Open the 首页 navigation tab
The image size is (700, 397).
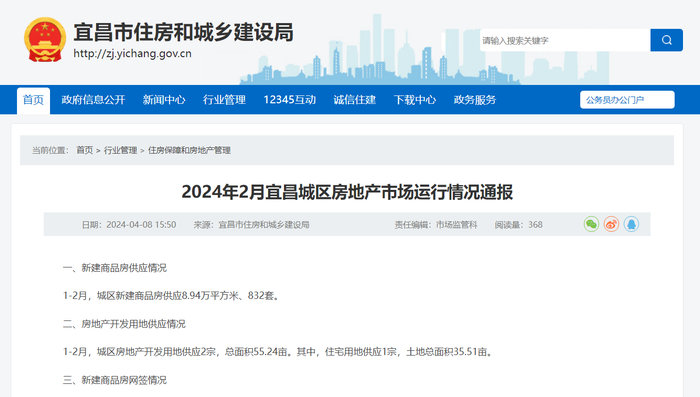[x=33, y=100]
